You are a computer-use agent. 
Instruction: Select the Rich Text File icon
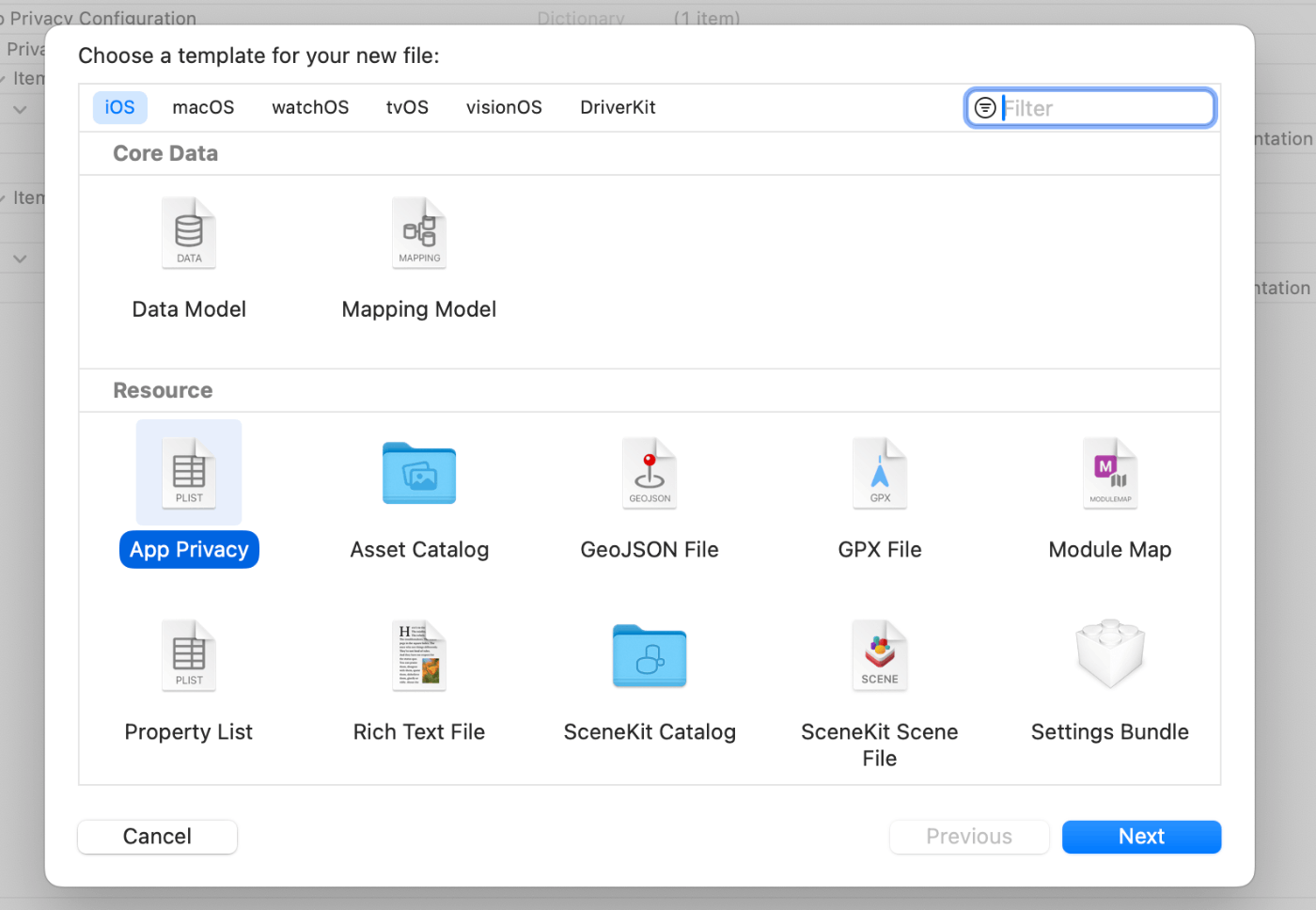(419, 655)
